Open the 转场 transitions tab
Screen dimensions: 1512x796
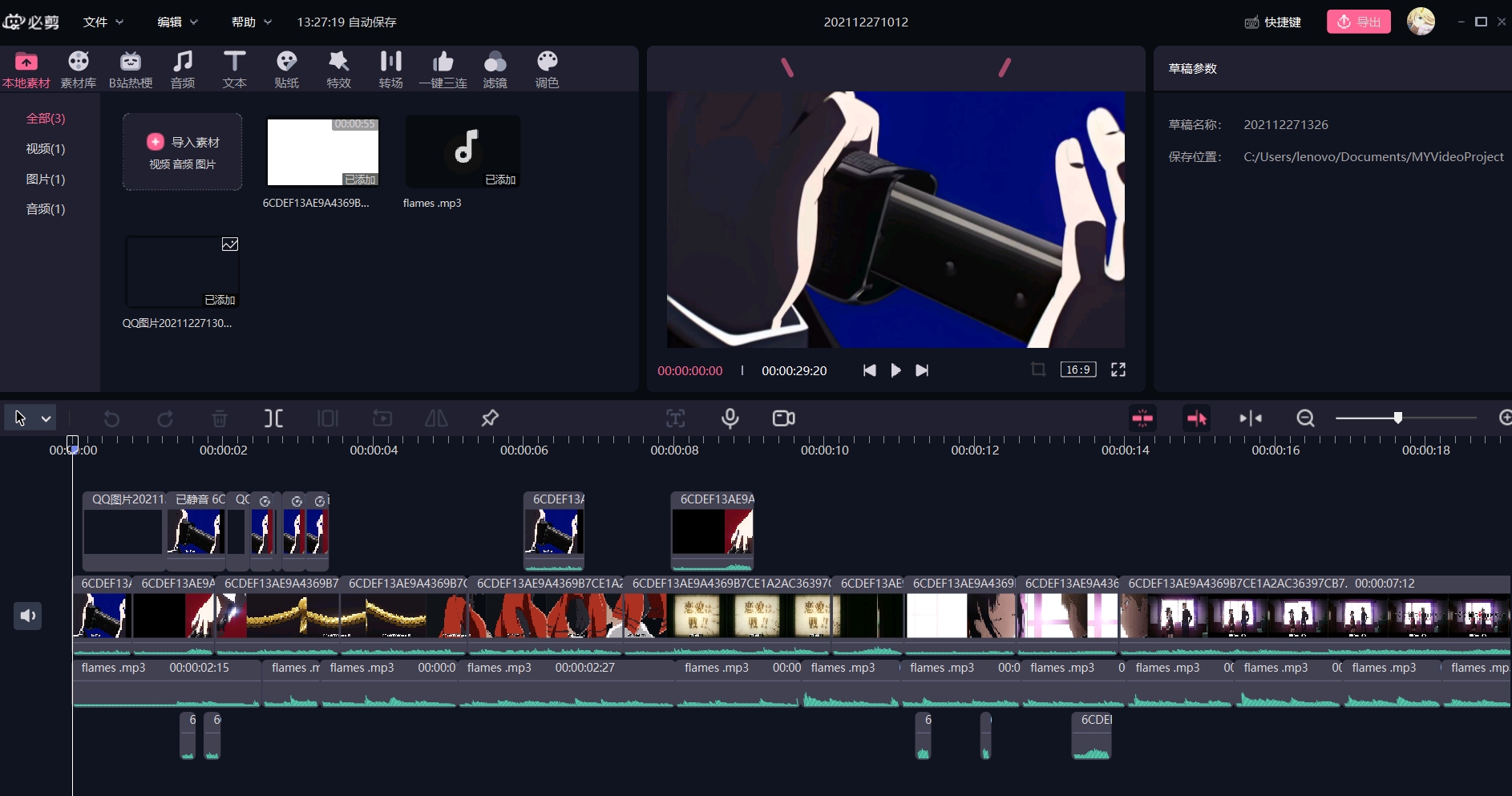tap(391, 70)
